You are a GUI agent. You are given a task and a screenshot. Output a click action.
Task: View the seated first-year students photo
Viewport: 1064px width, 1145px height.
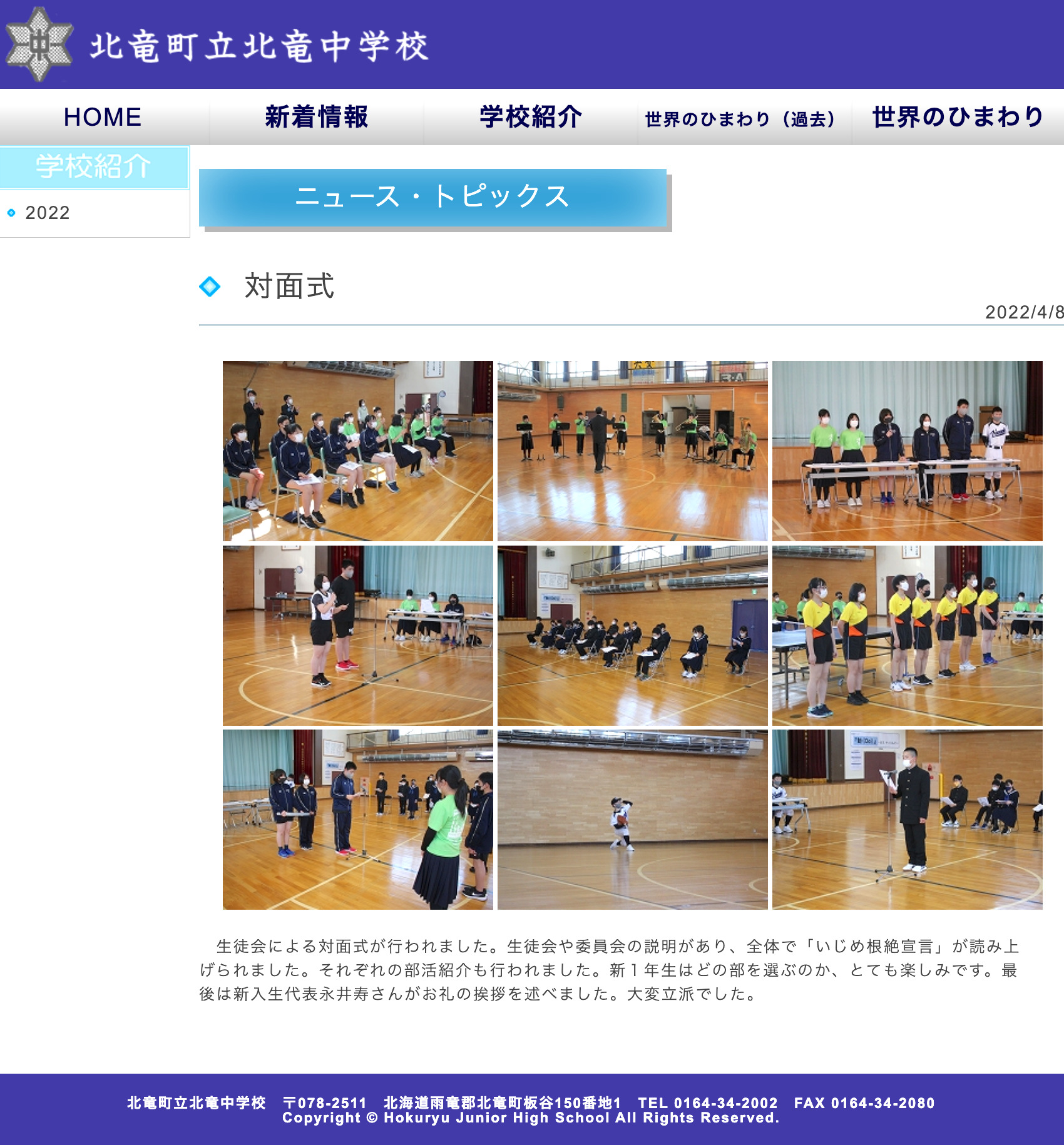(x=632, y=638)
